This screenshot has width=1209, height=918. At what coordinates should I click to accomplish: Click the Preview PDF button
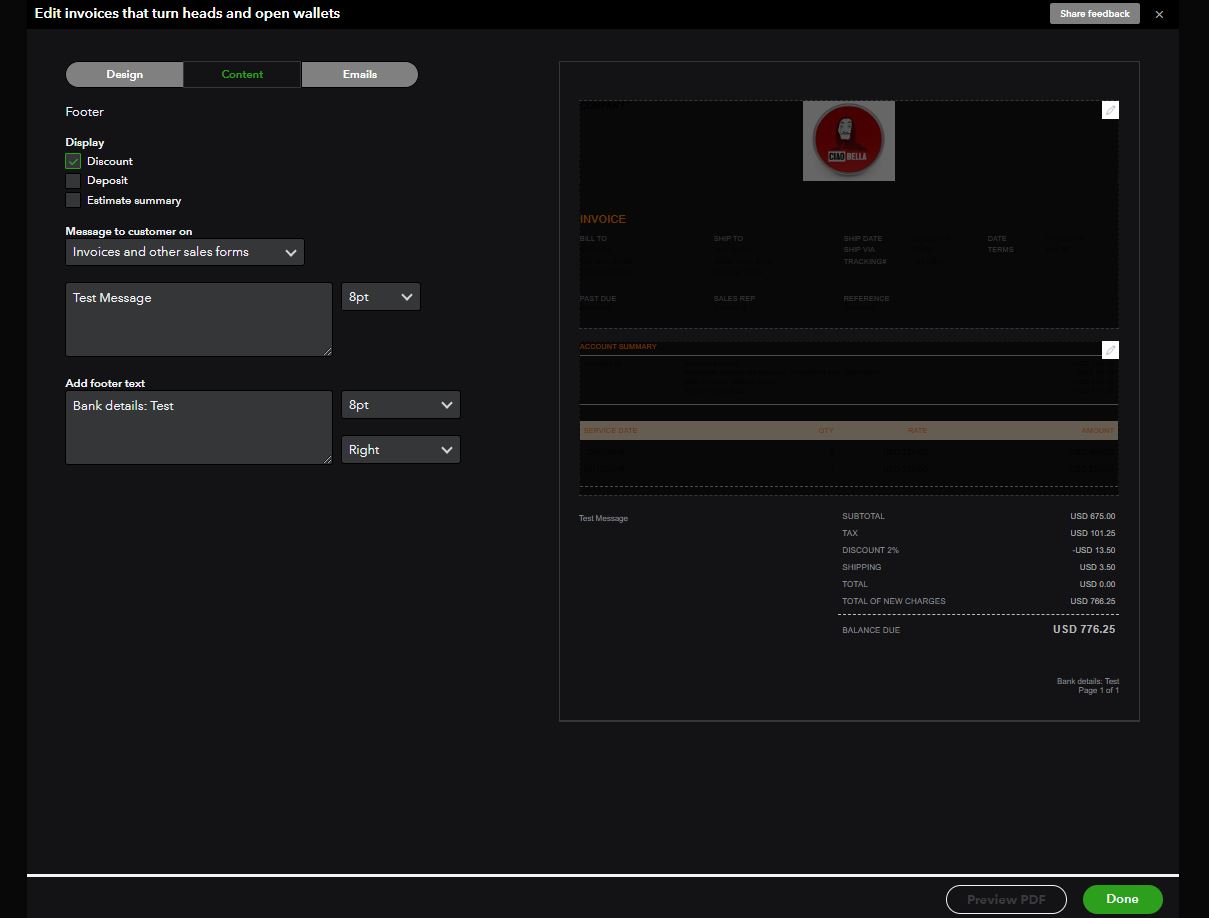click(1005, 899)
